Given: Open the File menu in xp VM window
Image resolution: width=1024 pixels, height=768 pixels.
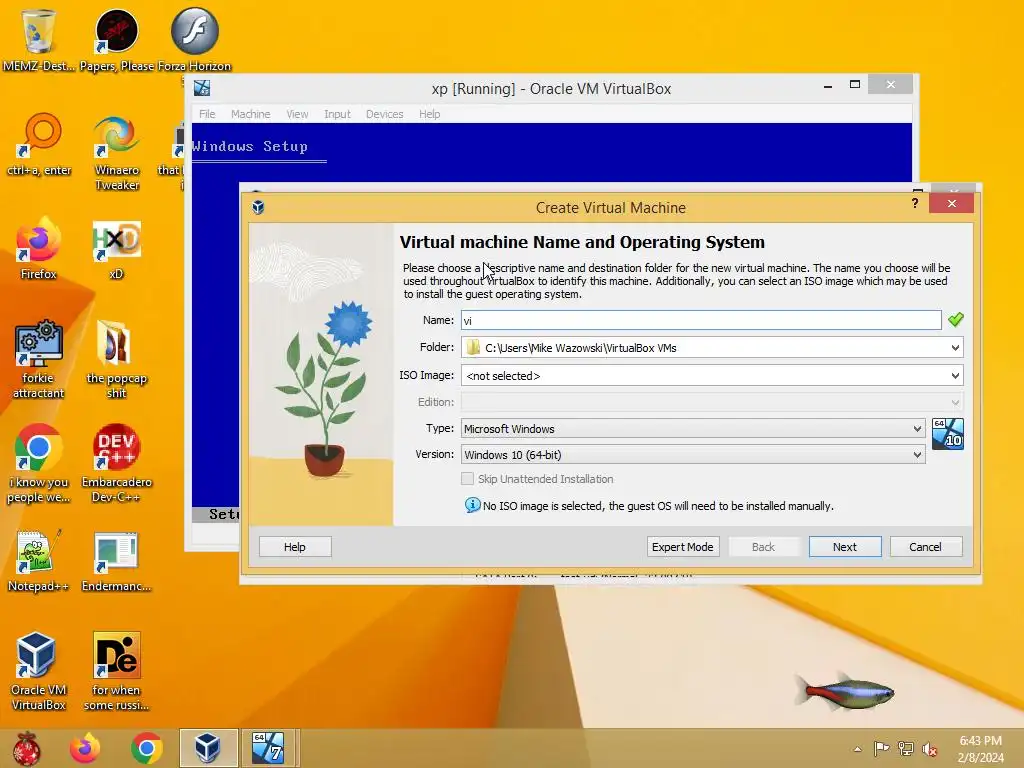Looking at the screenshot, I should tap(207, 114).
